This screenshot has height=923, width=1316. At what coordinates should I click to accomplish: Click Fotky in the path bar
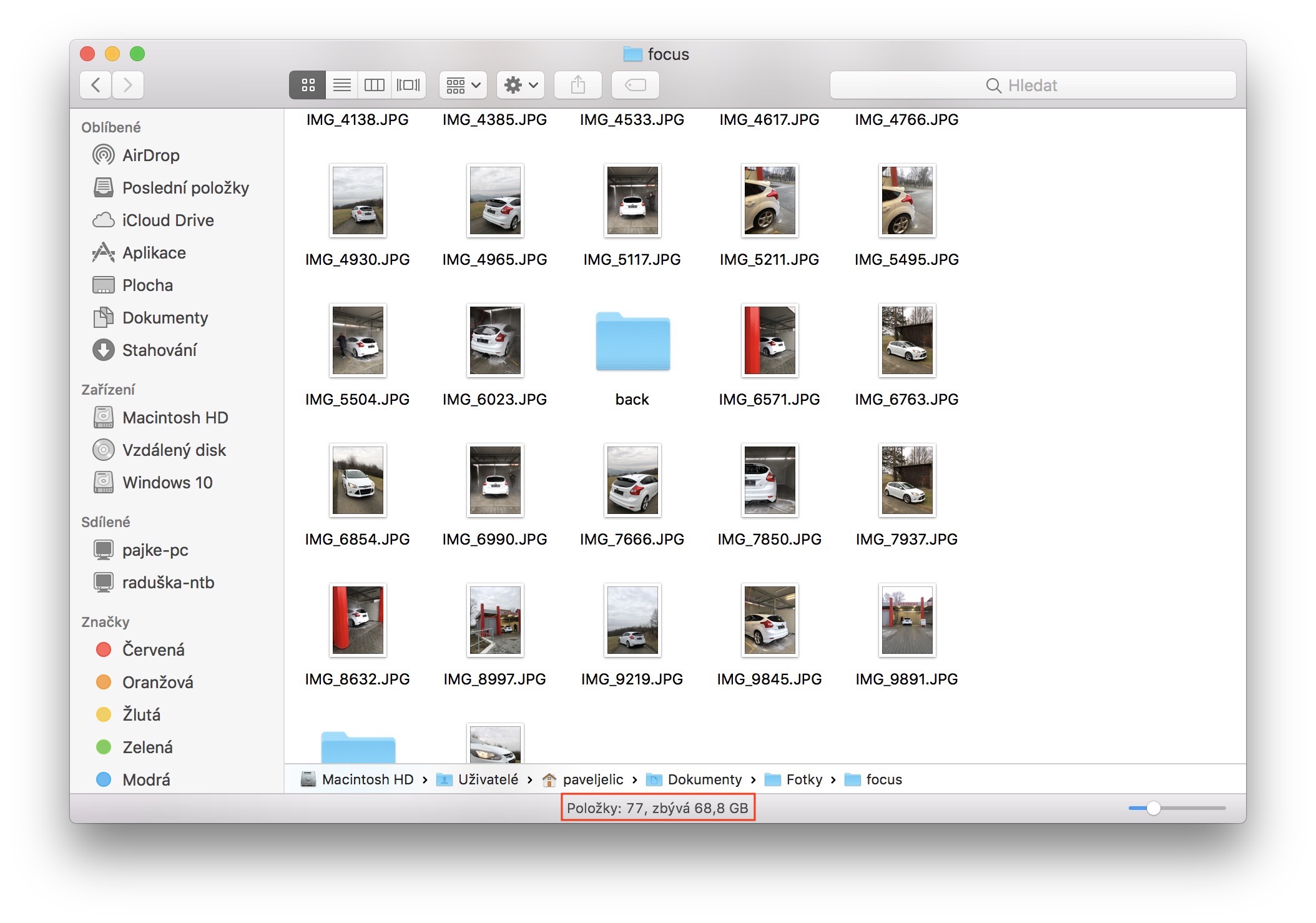(x=803, y=779)
